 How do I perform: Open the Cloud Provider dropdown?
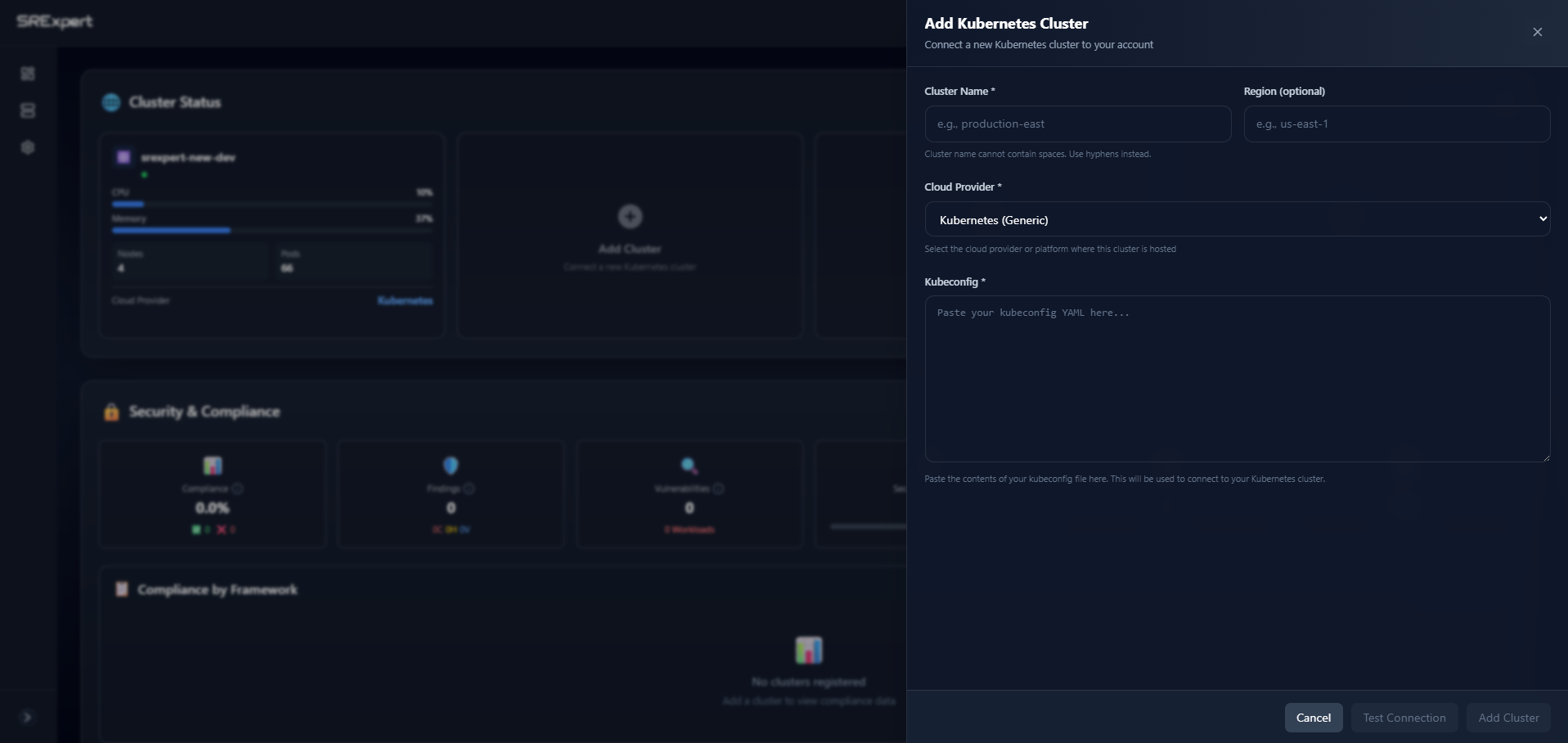[x=1237, y=218]
